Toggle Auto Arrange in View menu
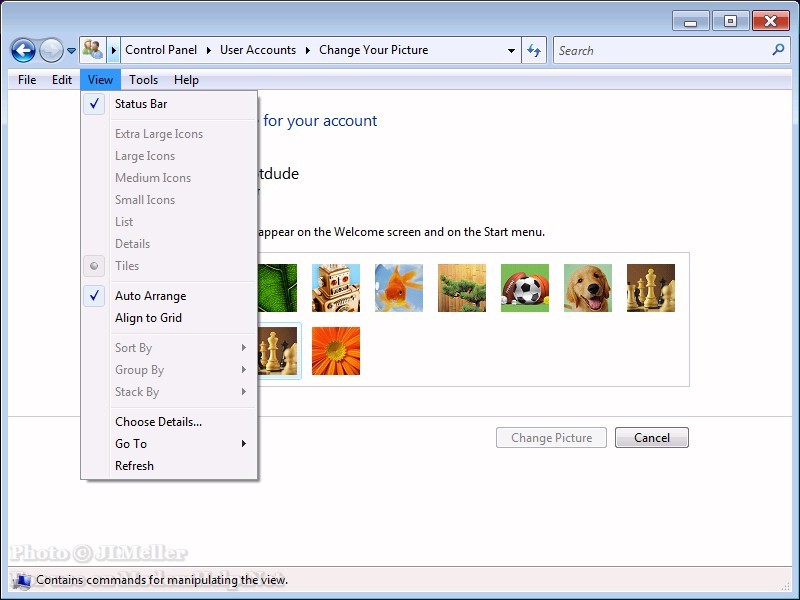Image resolution: width=800 pixels, height=600 pixels. [x=169, y=296]
